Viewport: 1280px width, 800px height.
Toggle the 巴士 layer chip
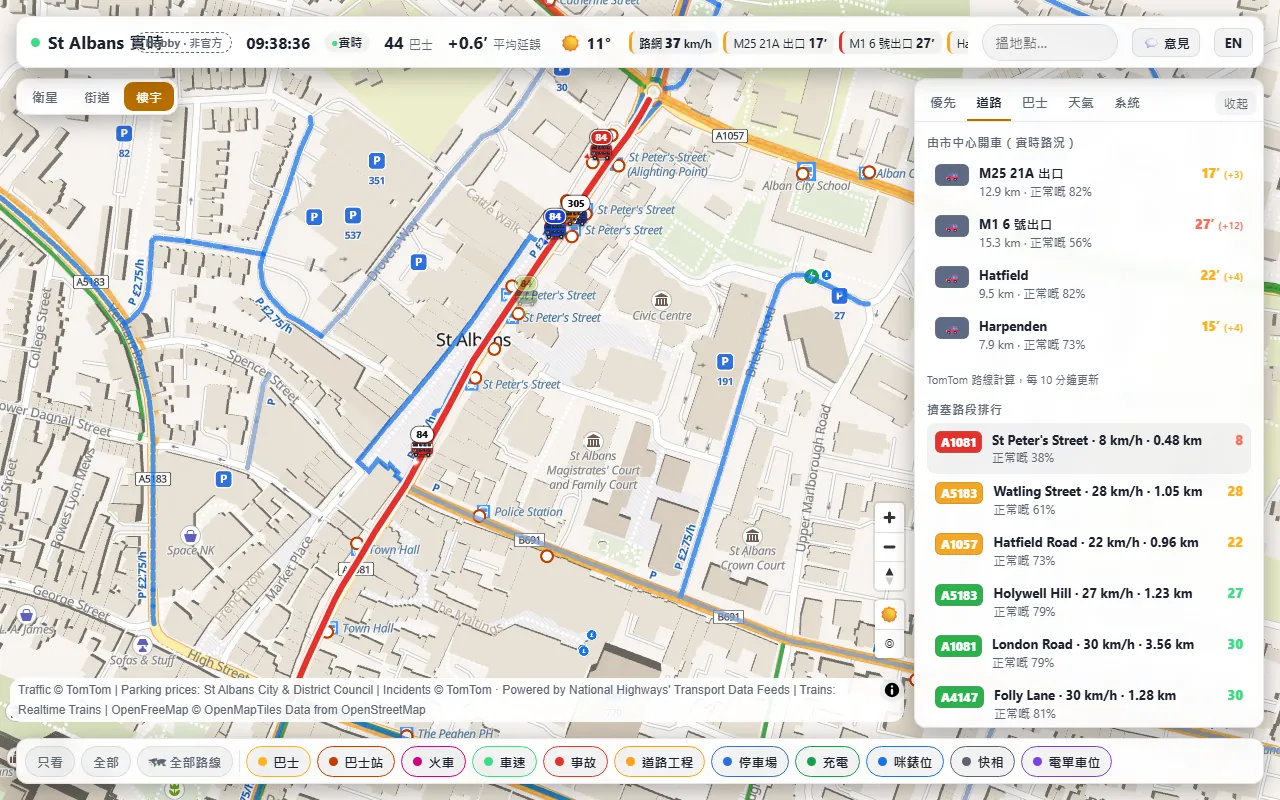(278, 762)
